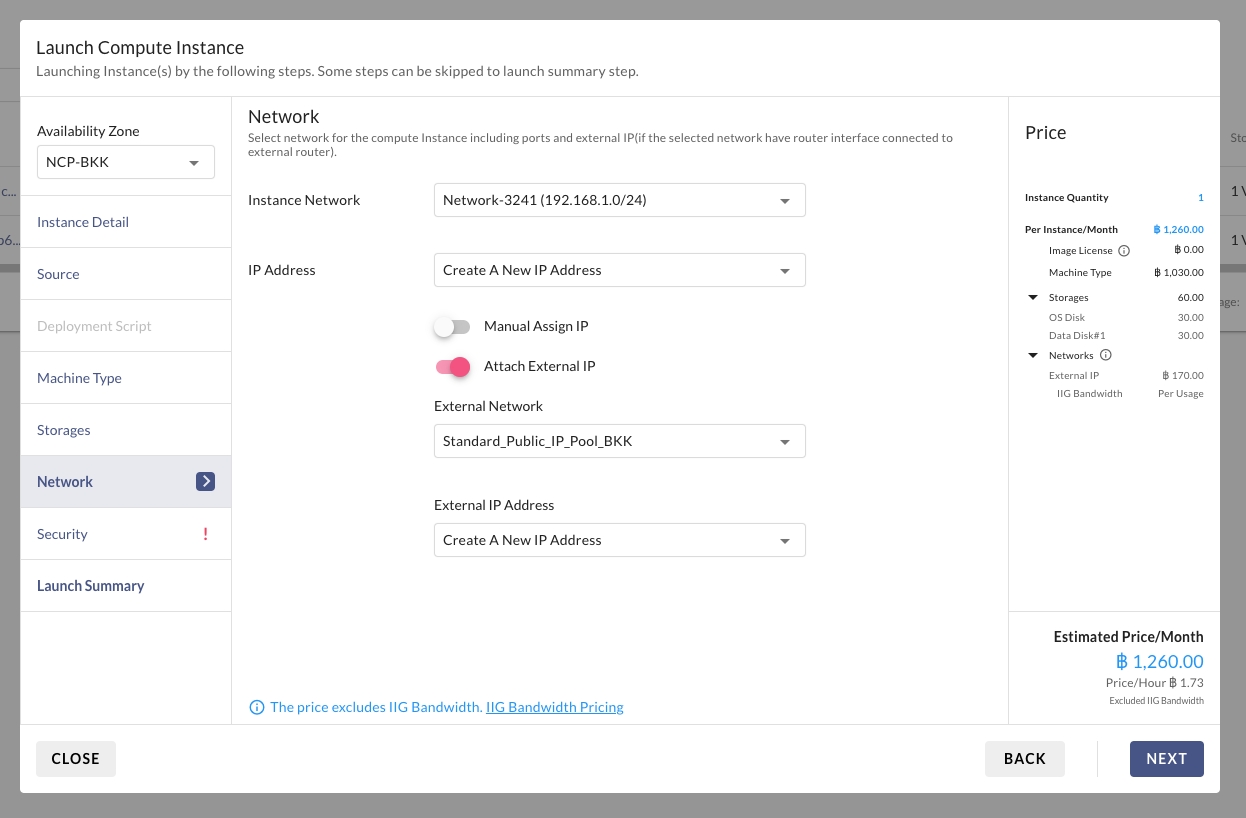Screen dimensions: 1246x818
Task: Click the NEXT button
Action: tap(1166, 759)
